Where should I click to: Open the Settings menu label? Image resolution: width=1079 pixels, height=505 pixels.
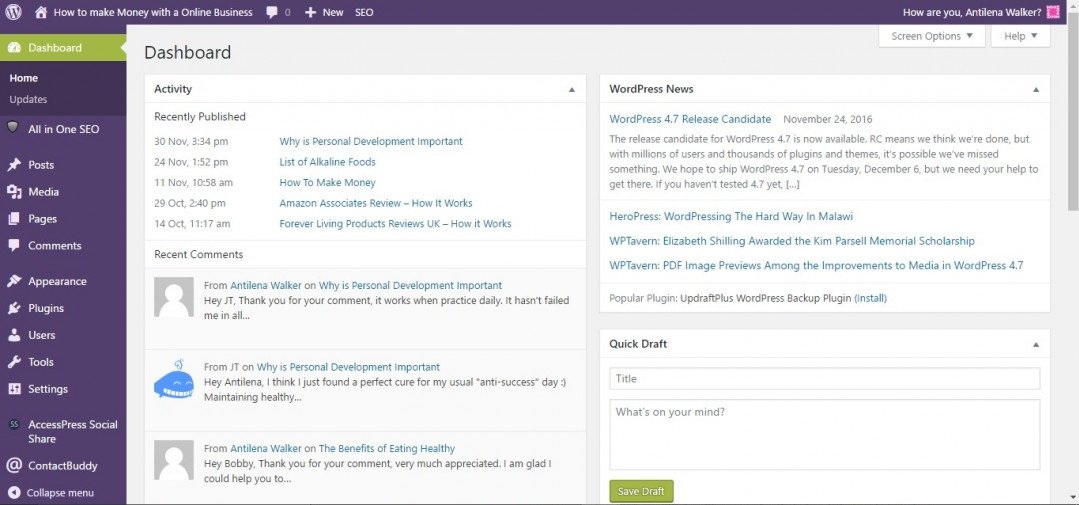click(47, 388)
